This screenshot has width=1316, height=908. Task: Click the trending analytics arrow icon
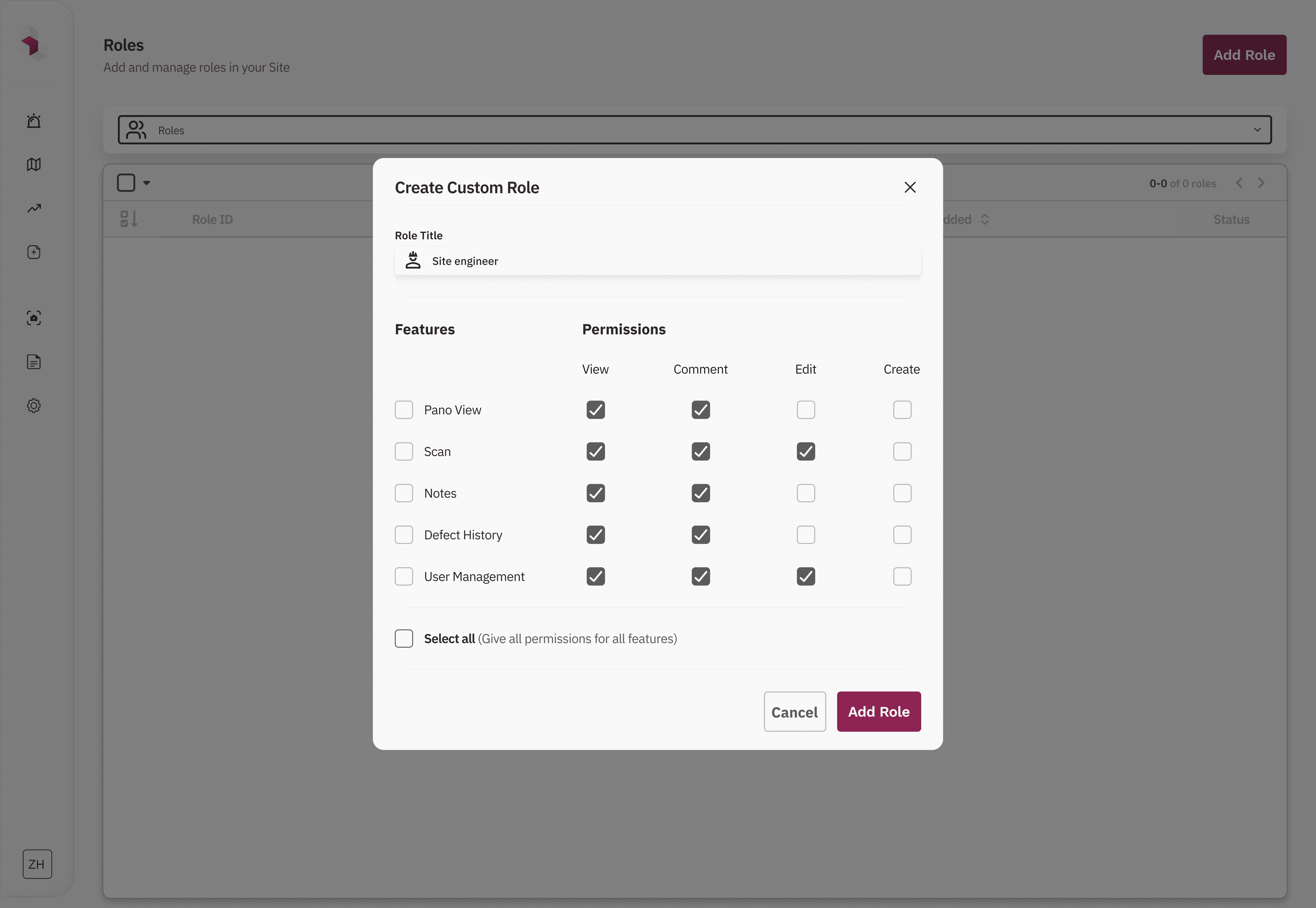click(x=34, y=208)
